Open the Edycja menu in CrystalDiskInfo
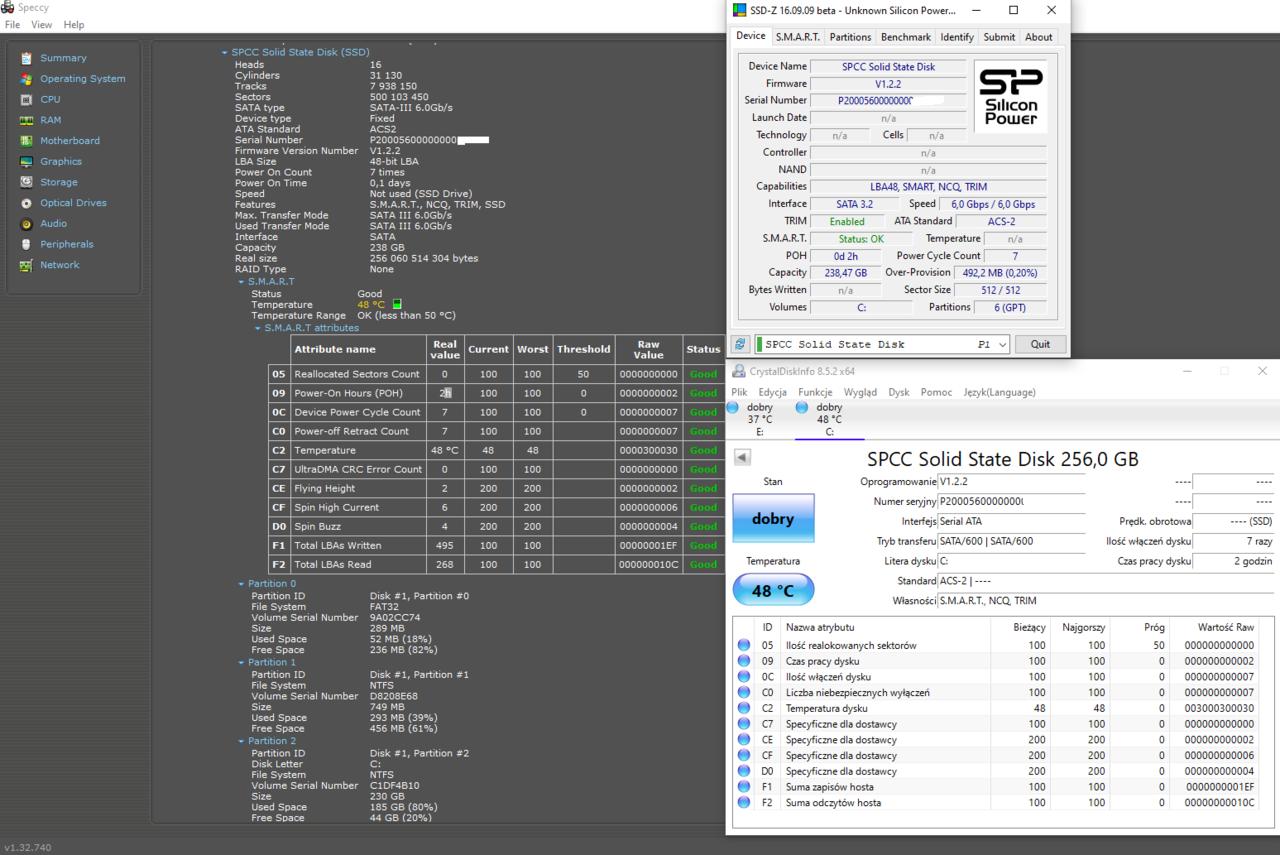Viewport: 1280px width, 855px height. coord(772,392)
